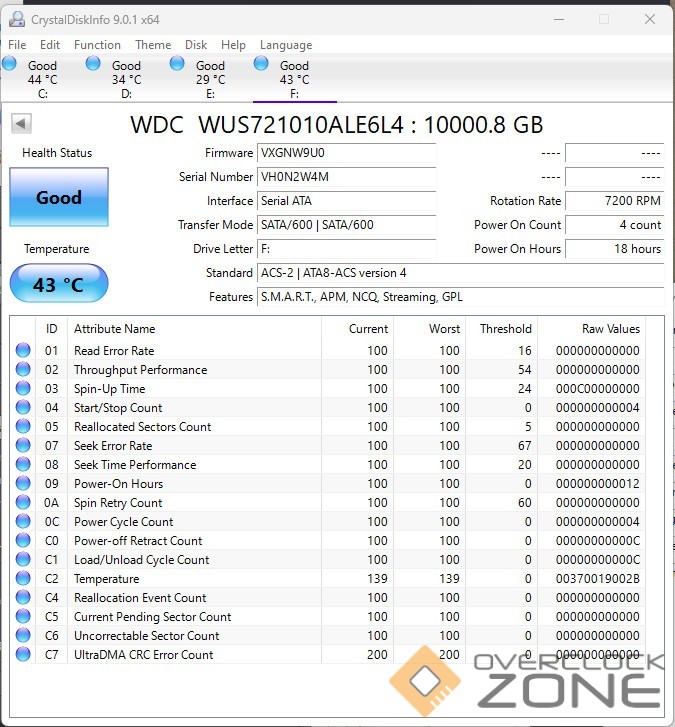
Task: Click the status icon for Start/Stop Count
Action: 23,407
